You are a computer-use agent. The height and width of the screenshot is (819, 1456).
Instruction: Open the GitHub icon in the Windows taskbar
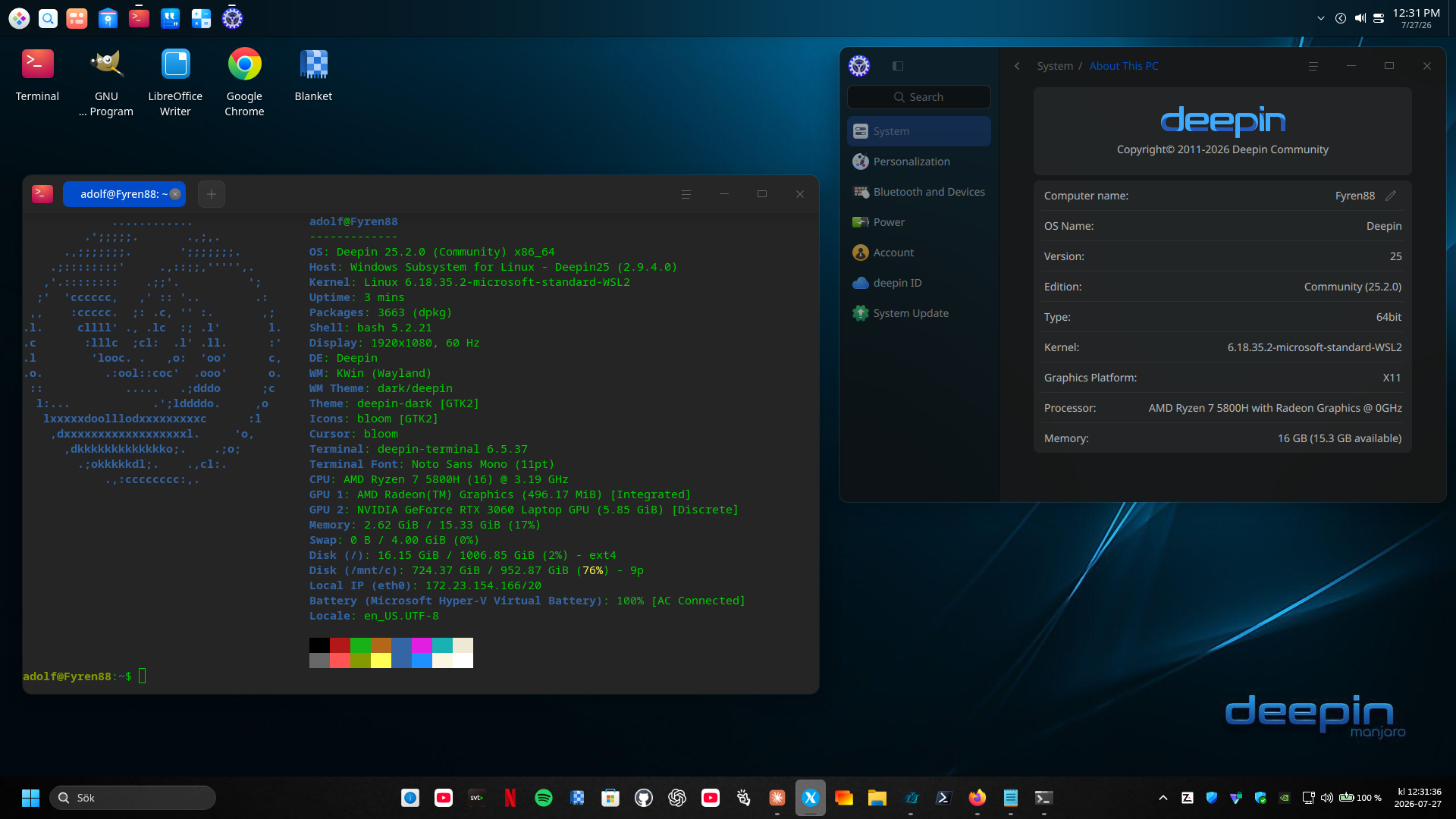tap(644, 798)
